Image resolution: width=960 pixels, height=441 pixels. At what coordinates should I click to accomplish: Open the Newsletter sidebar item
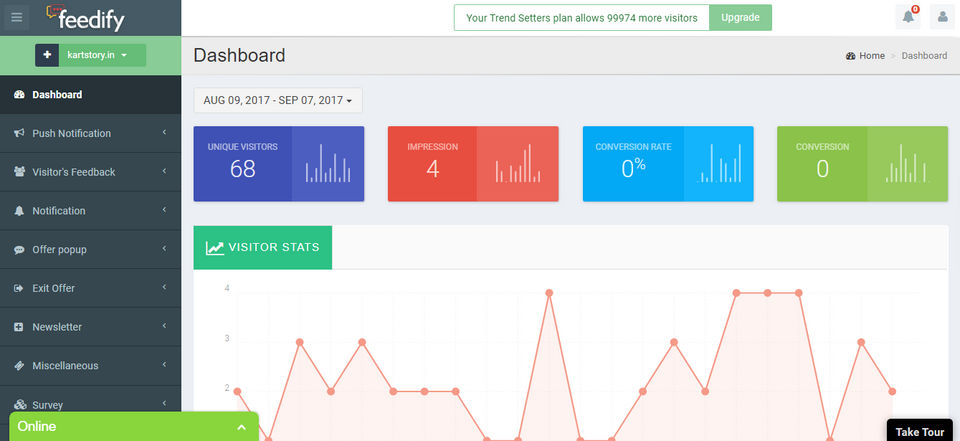[x=91, y=327]
